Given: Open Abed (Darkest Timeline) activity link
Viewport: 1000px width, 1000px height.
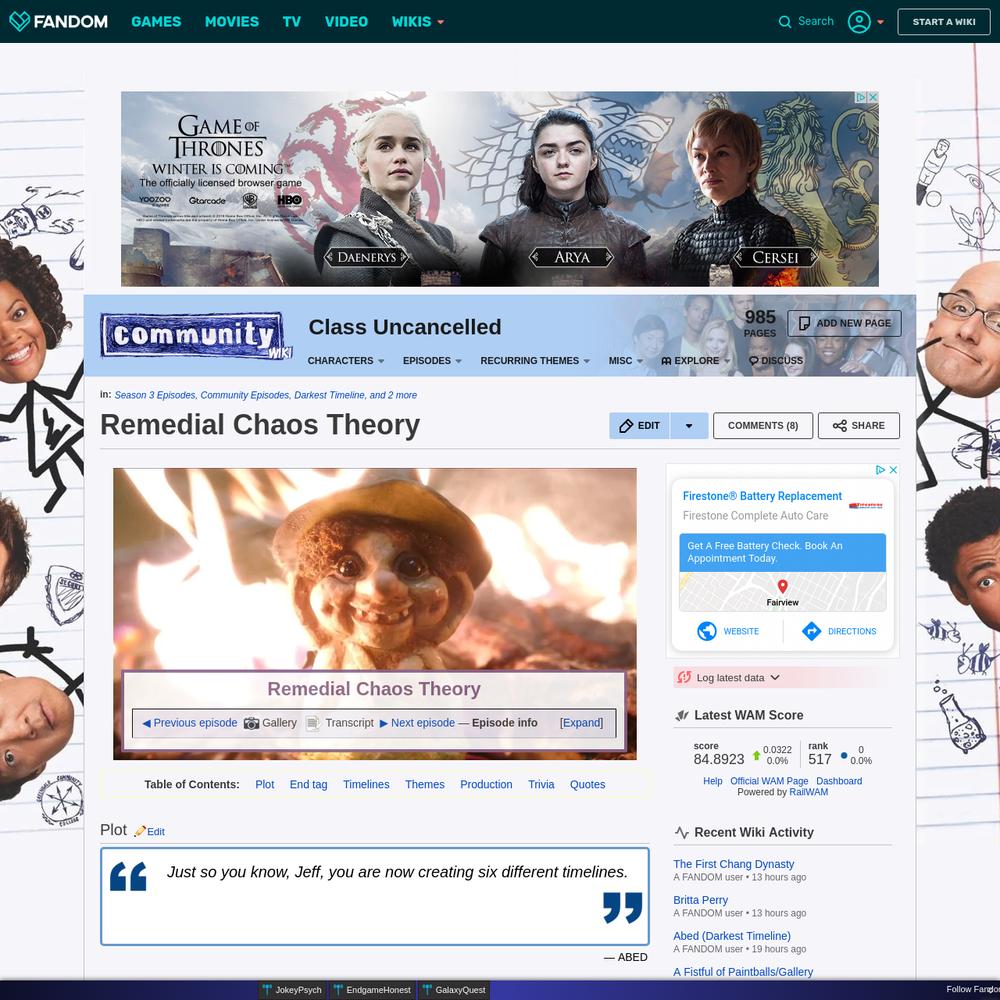Looking at the screenshot, I should click(732, 936).
